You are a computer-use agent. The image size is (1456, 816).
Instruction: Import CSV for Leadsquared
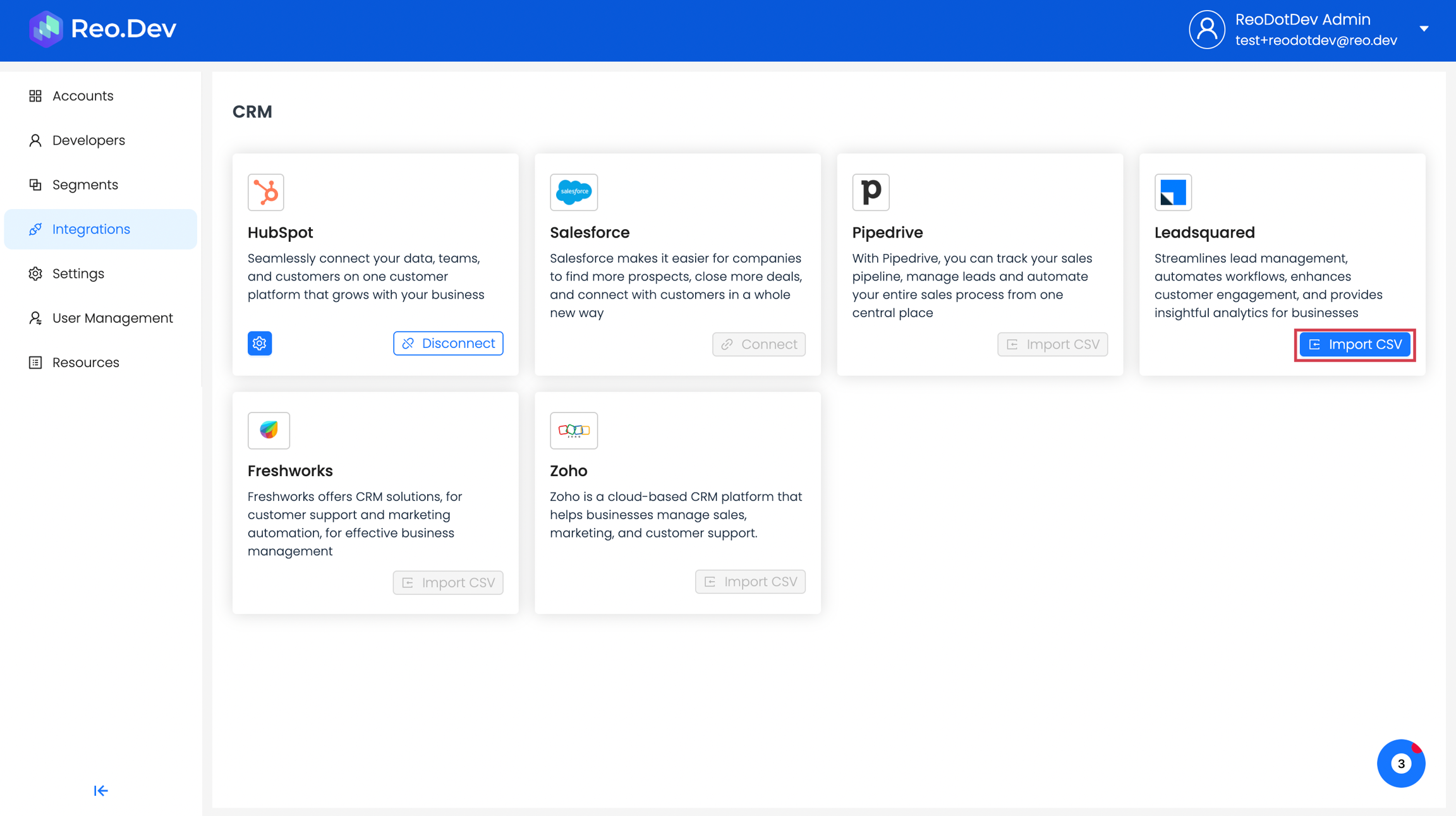pos(1354,345)
